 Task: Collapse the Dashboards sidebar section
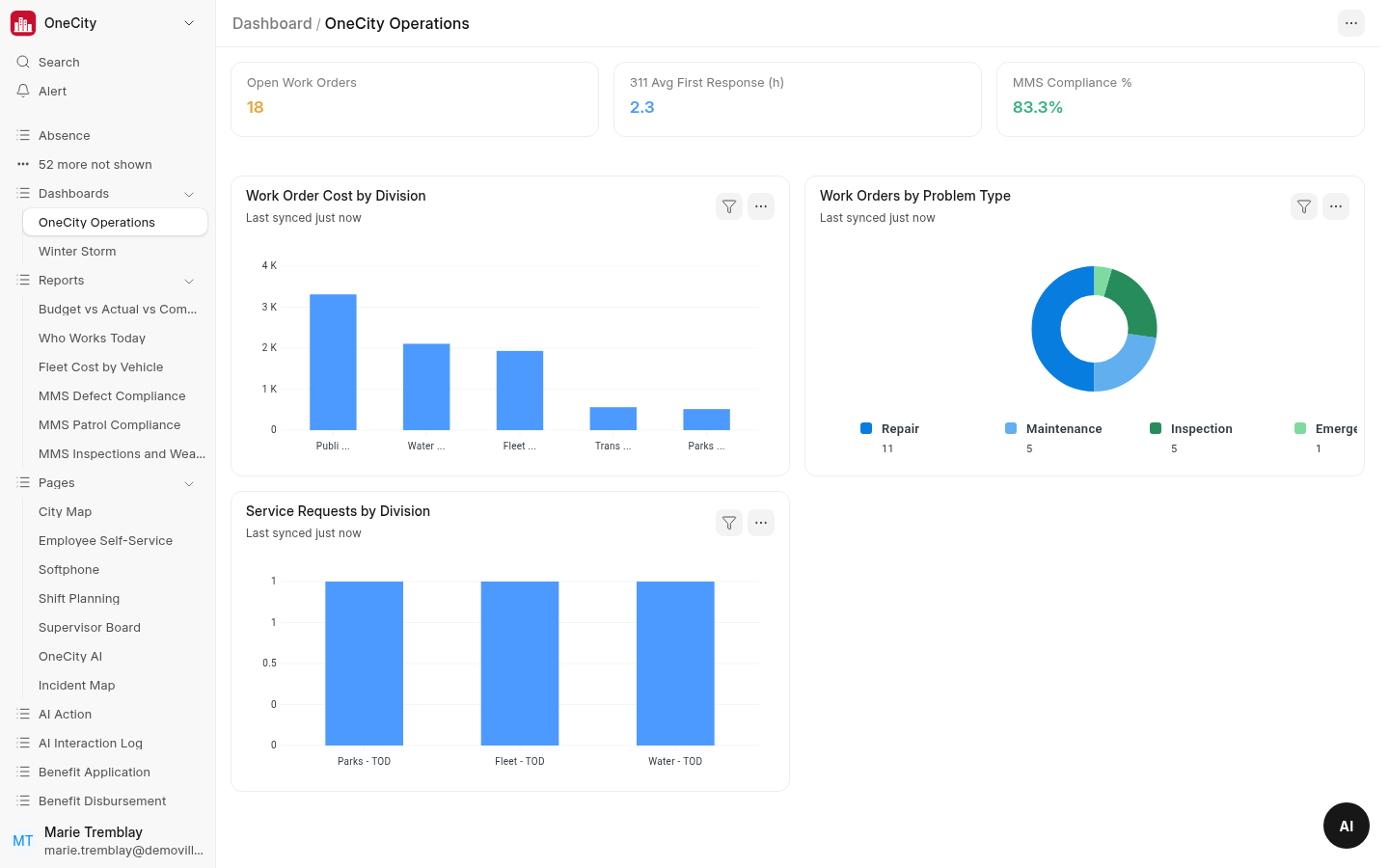189,194
